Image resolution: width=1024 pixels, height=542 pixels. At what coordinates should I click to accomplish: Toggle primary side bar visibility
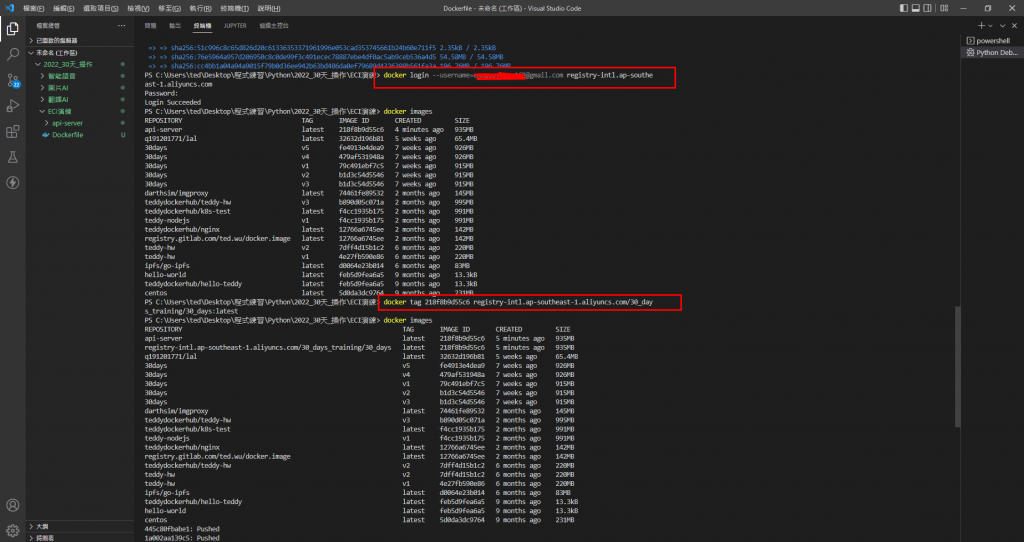904,8
